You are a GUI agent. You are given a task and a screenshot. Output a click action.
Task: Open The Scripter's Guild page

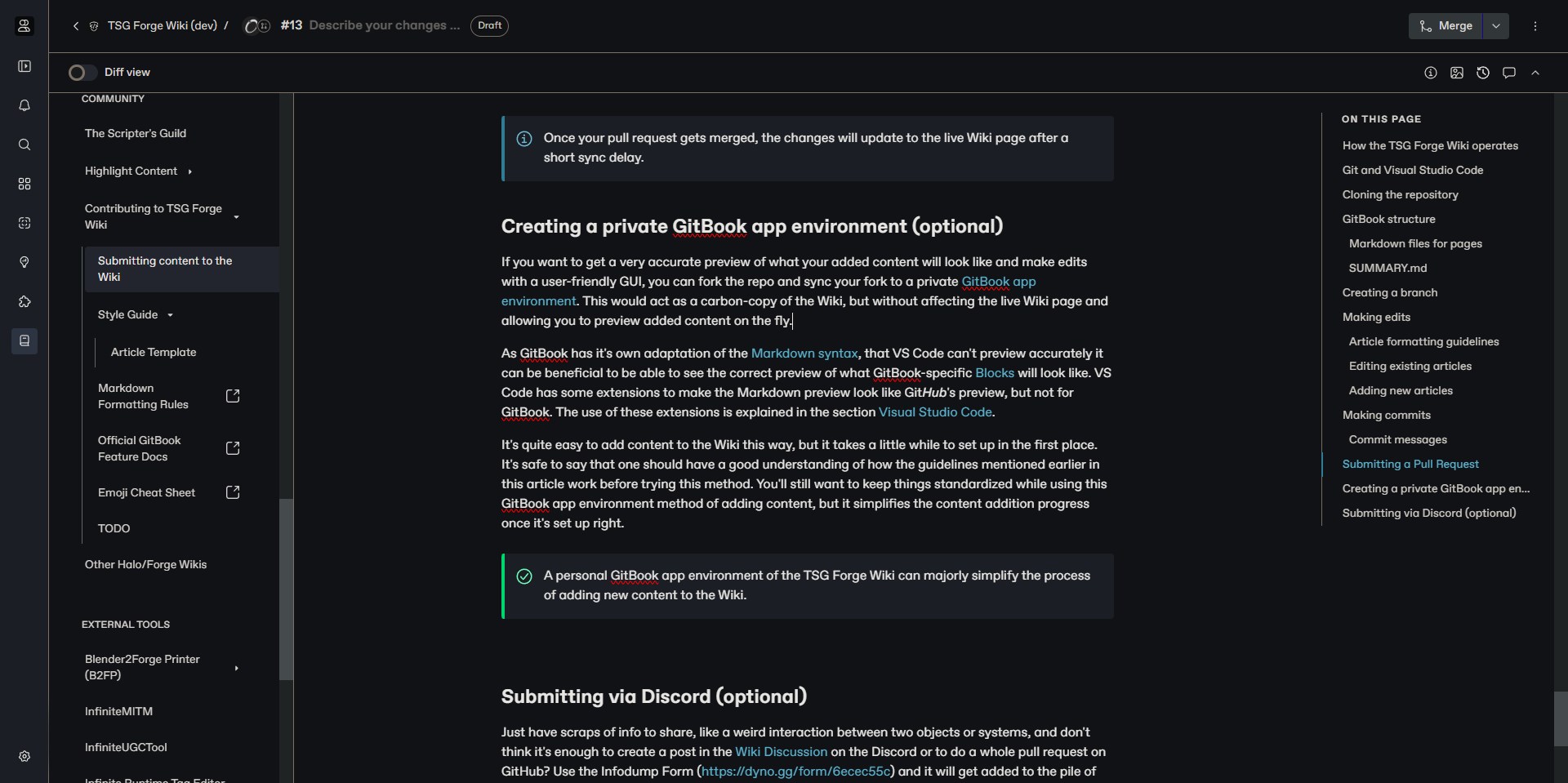[136, 134]
